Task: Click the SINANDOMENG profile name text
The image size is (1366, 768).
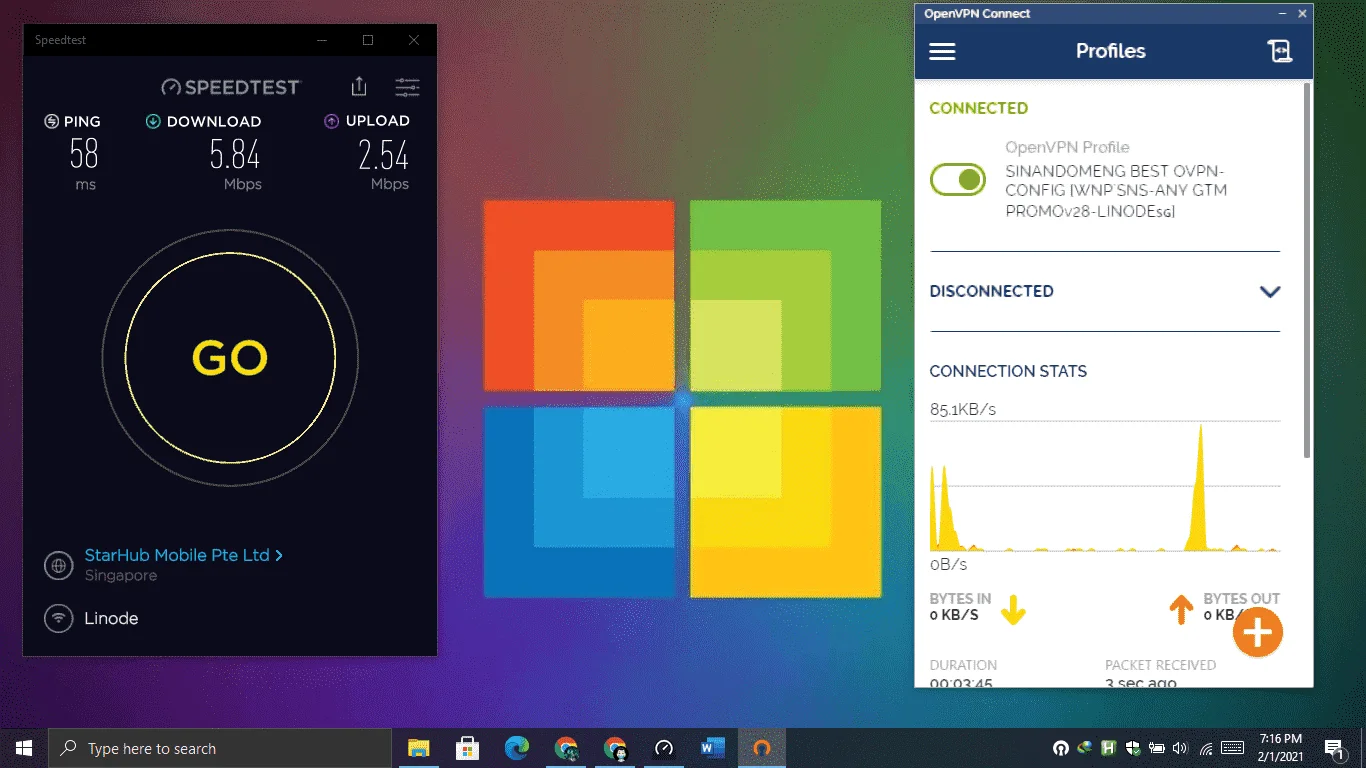Action: point(1116,191)
